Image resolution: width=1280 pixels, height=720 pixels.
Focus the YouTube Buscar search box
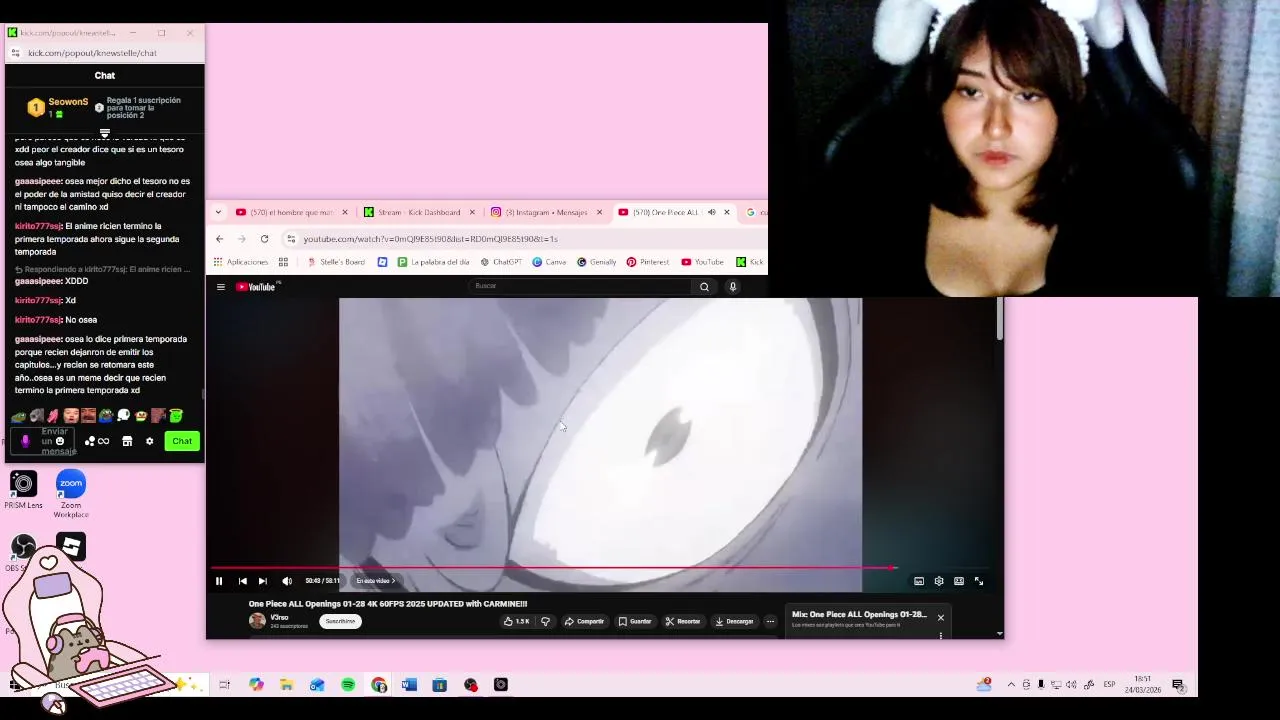point(580,286)
